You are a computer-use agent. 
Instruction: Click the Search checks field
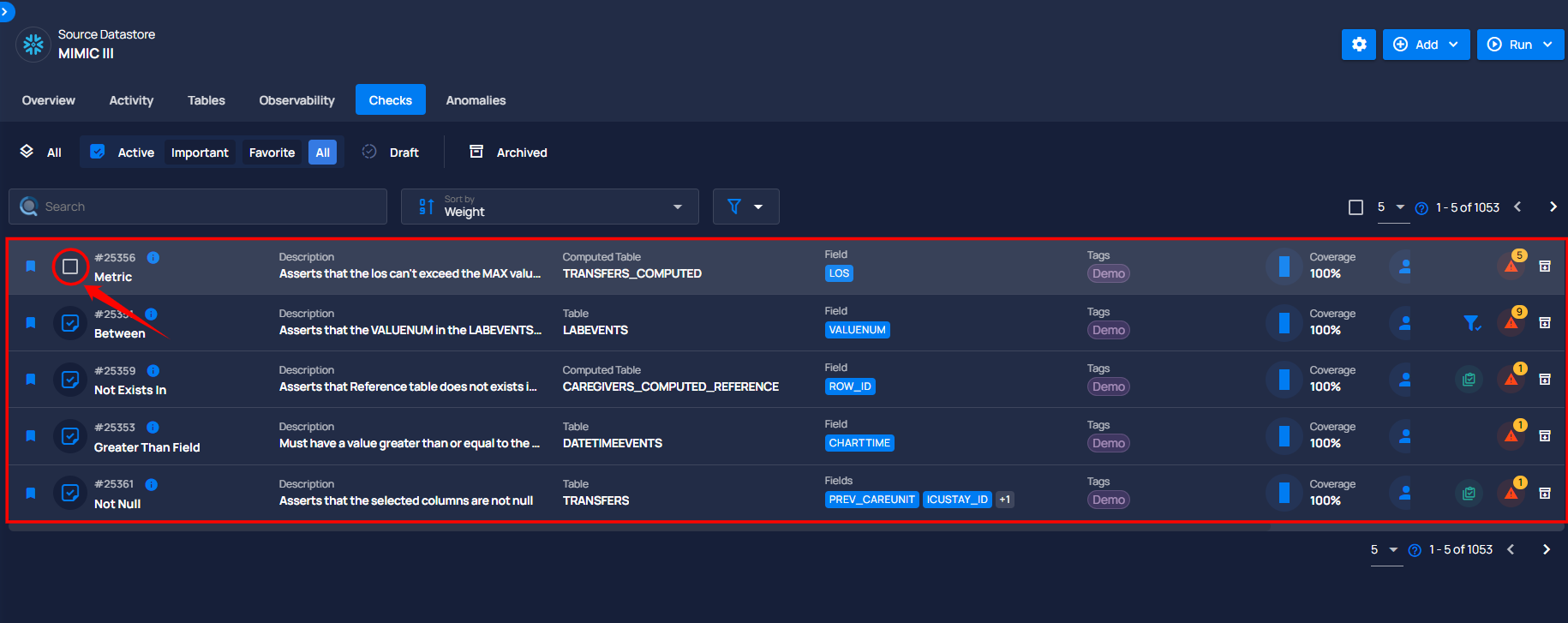[x=198, y=207]
